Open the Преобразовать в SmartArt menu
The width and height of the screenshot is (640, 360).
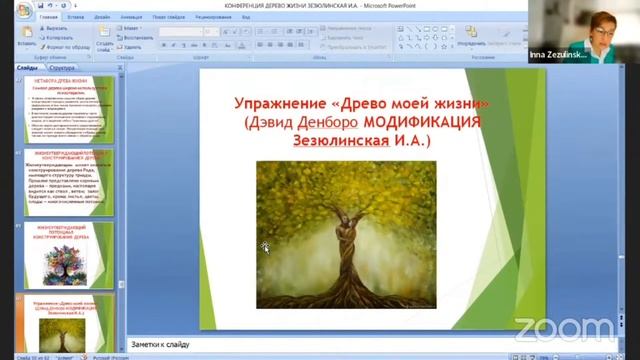pos(353,47)
